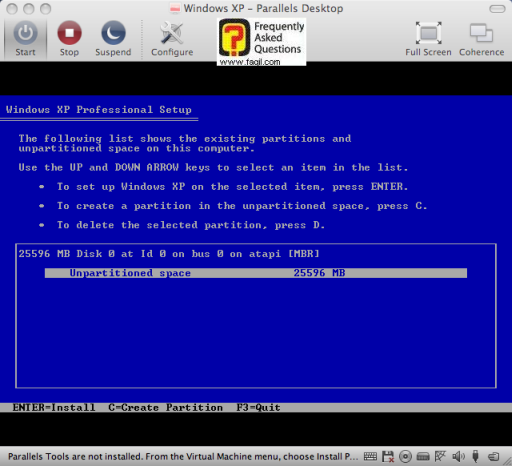Click the keyboard icon in status bar
Viewport: 512px width, 466px height.
coord(370,456)
